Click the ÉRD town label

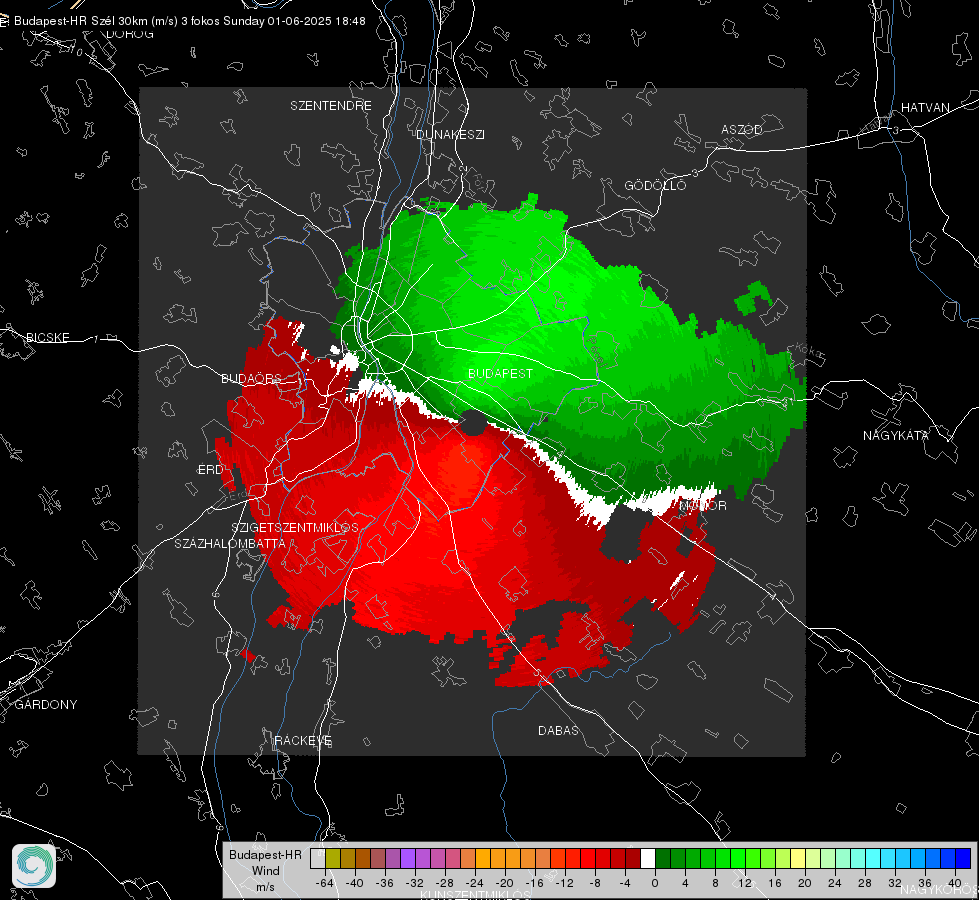pos(210,470)
